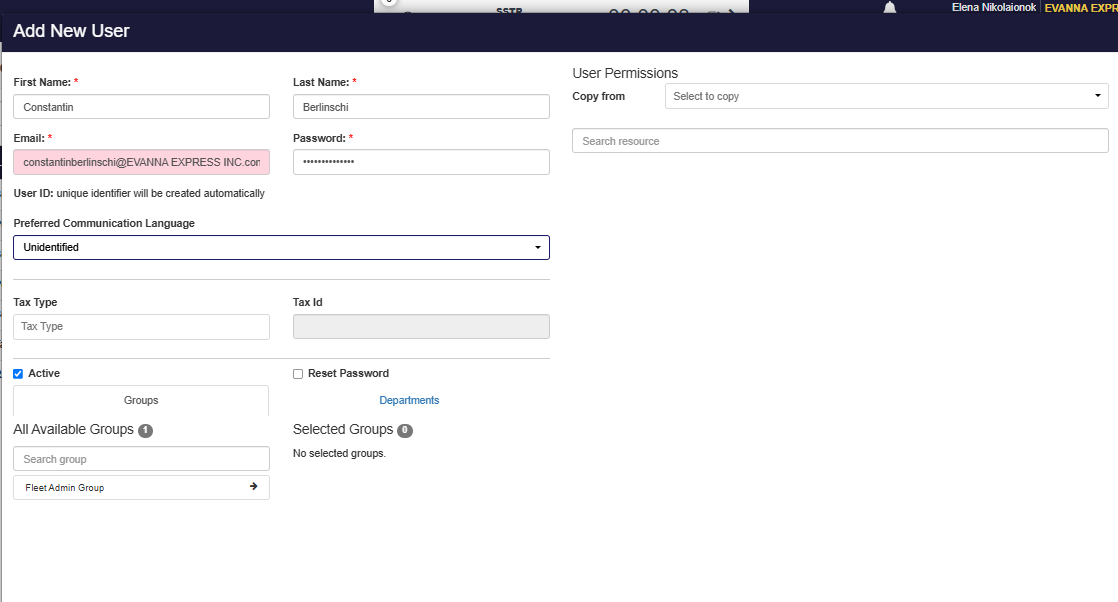Click the Elena Nikolaionok user name
The height and width of the screenshot is (602, 1118).
pyautogui.click(x=994, y=7)
